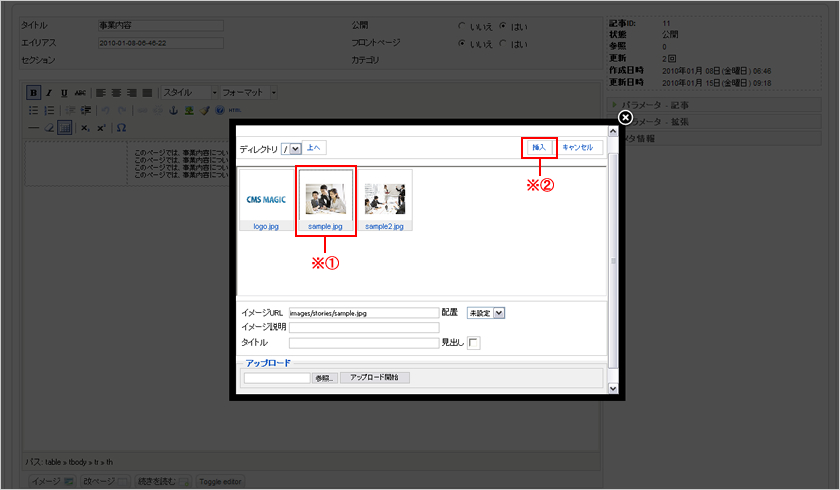840x490 pixels.
Task: Center align text in the editor
Action: 116,93
